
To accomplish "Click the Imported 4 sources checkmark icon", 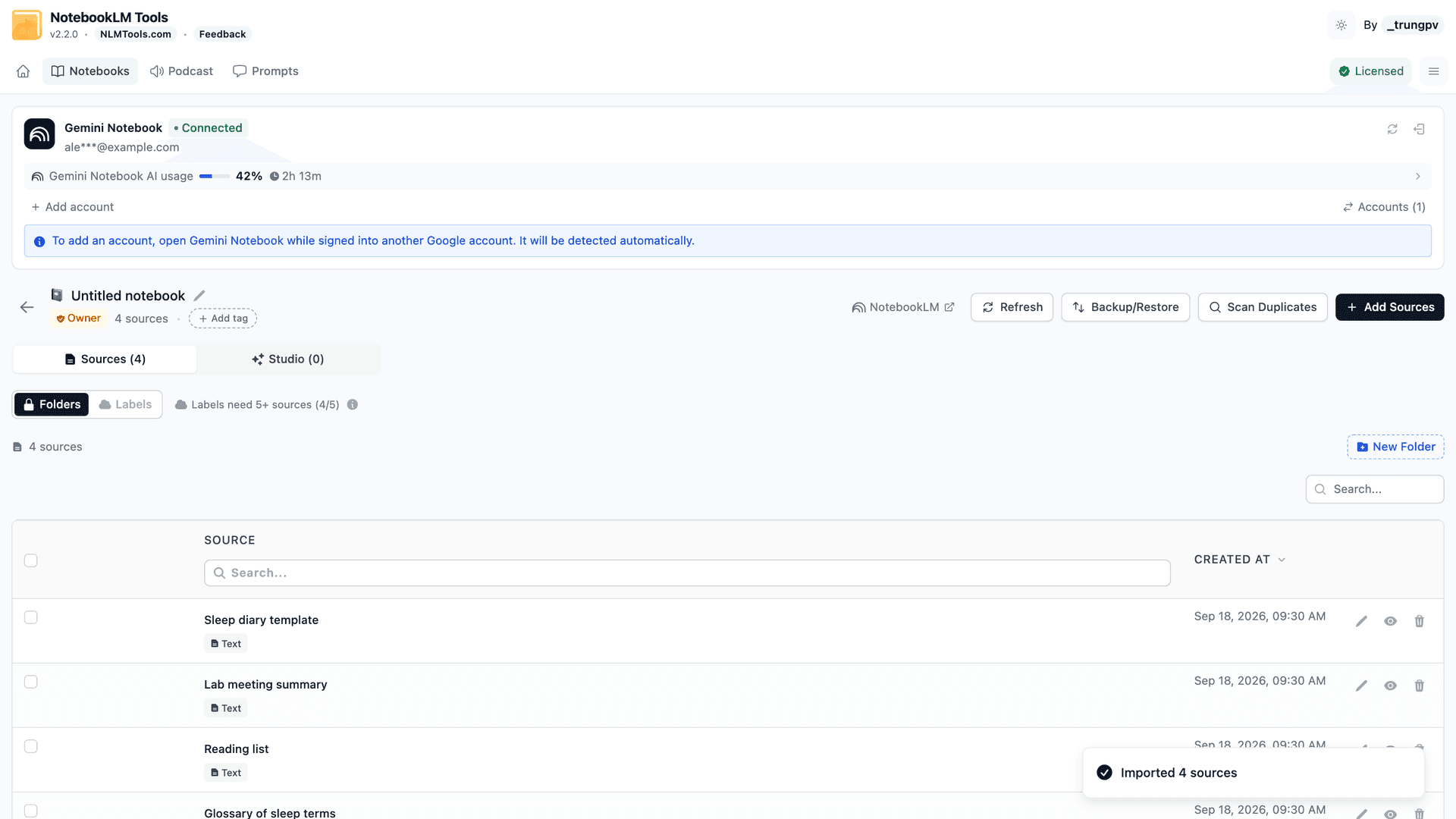I will coord(1105,773).
